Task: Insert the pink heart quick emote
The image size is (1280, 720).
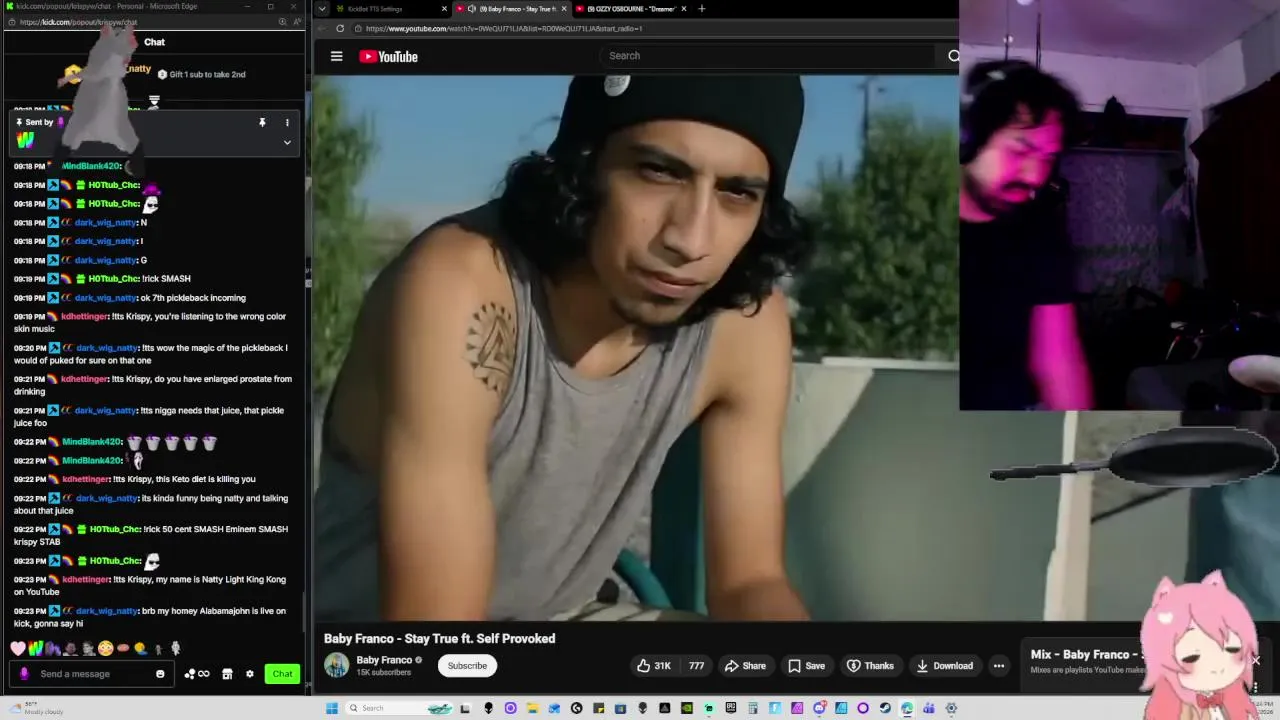Action: coord(18,649)
